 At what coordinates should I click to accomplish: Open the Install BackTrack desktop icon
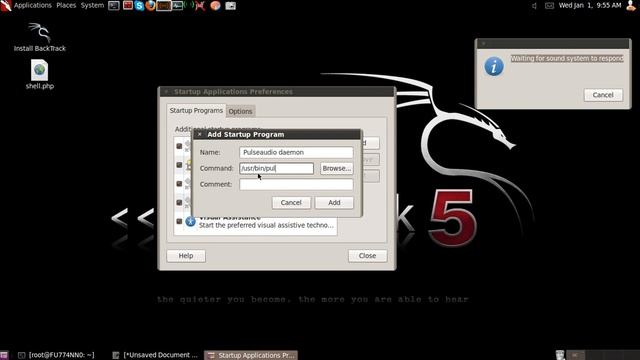pyautogui.click(x=40, y=37)
